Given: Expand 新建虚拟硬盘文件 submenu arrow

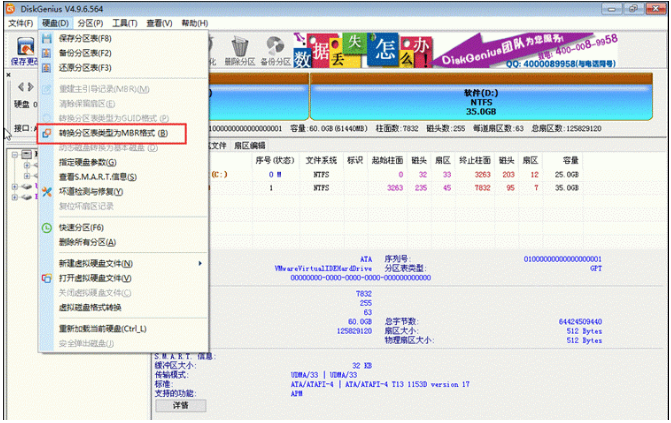Looking at the screenshot, I should point(200,263).
